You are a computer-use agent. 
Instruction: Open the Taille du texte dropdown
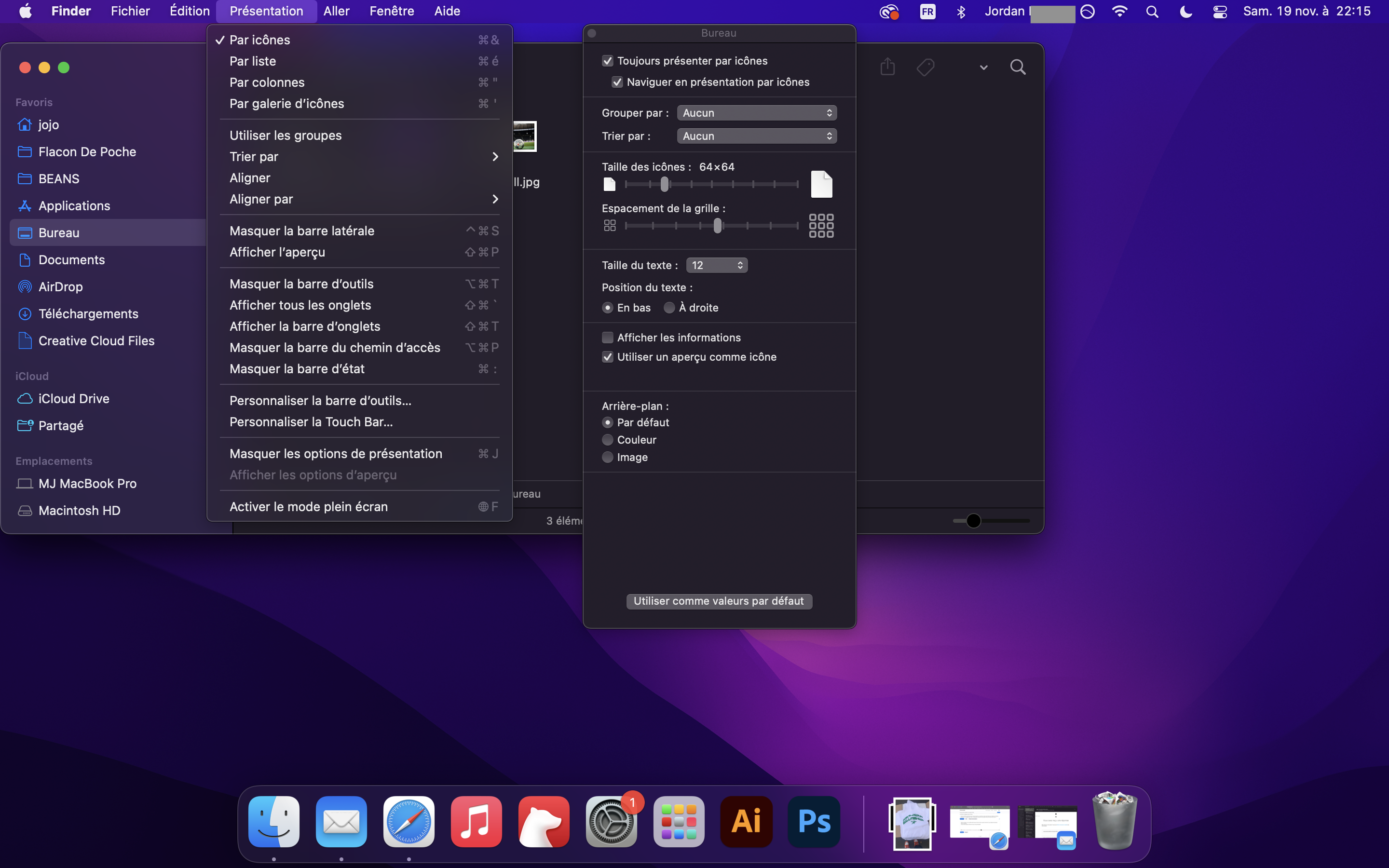click(716, 265)
